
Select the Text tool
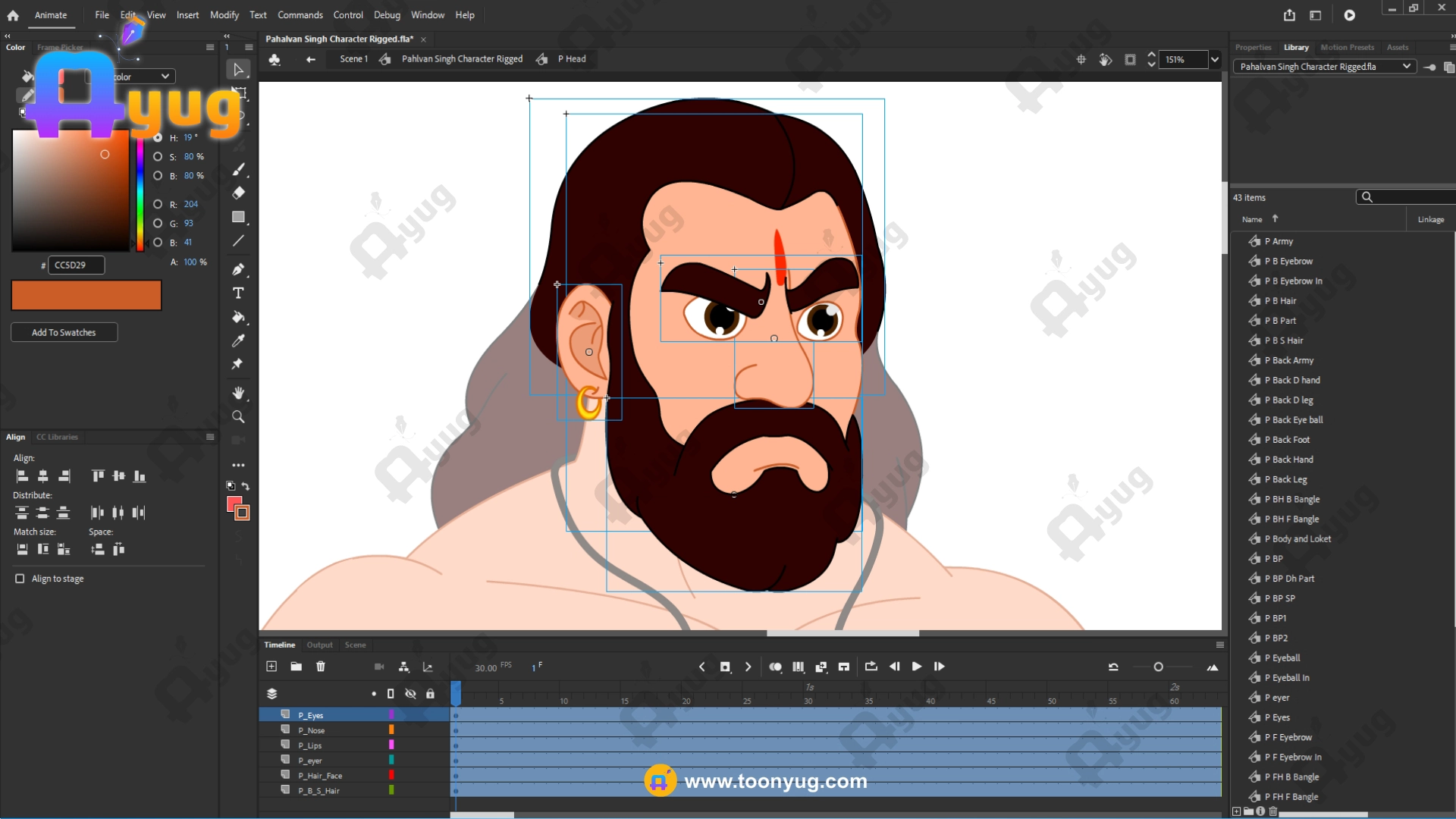pyautogui.click(x=239, y=293)
